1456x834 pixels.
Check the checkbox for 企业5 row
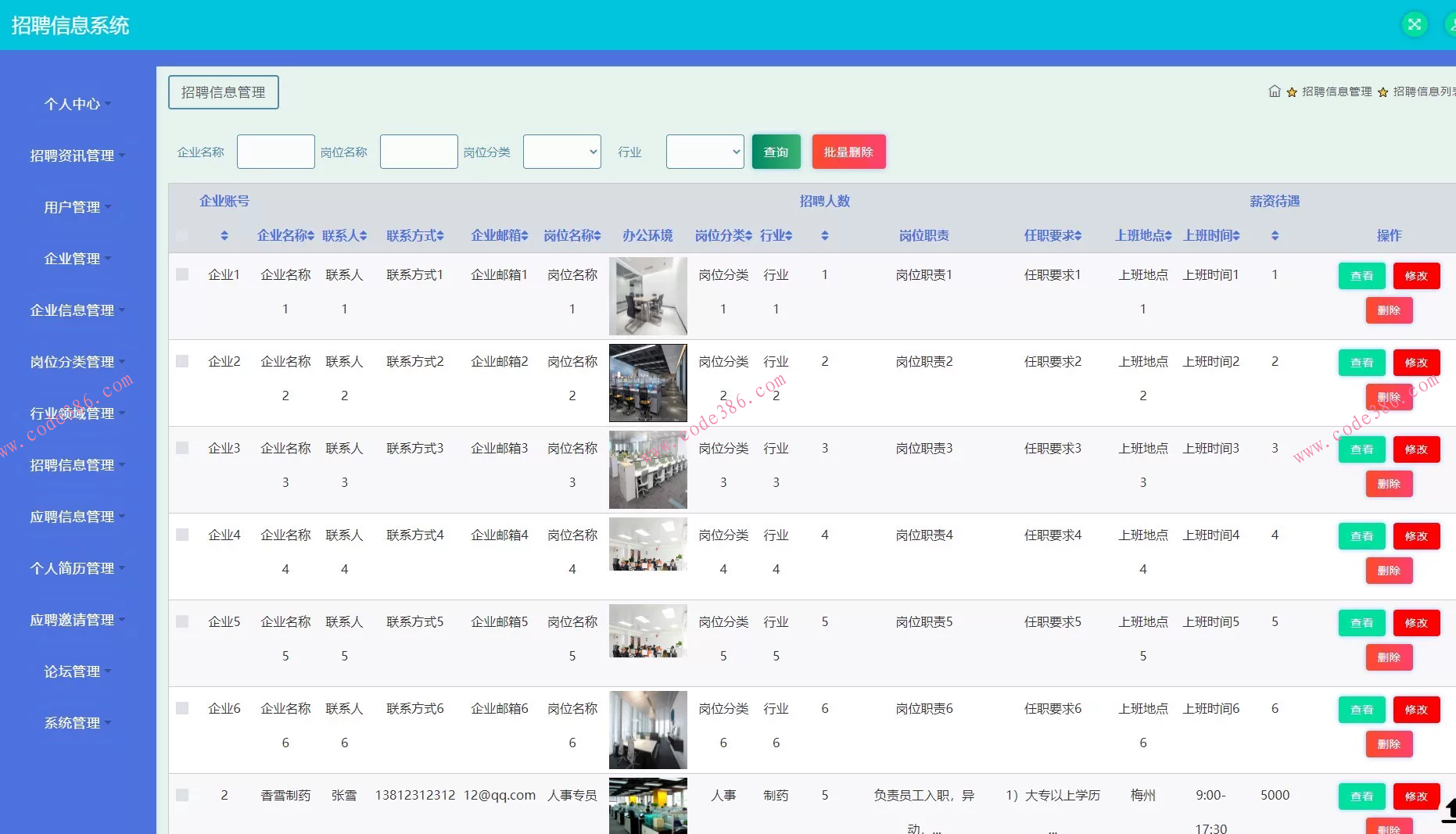tap(182, 621)
